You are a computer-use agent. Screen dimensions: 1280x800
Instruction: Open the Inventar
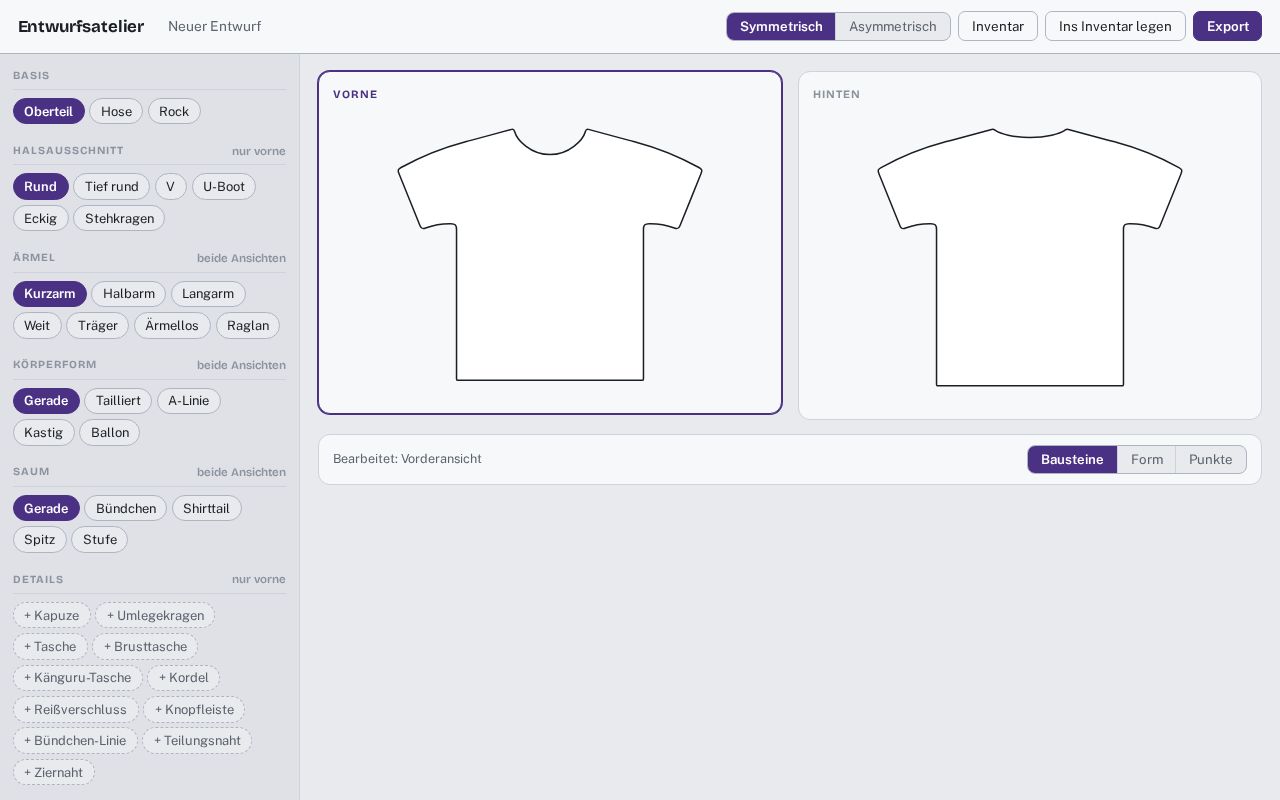click(x=998, y=26)
